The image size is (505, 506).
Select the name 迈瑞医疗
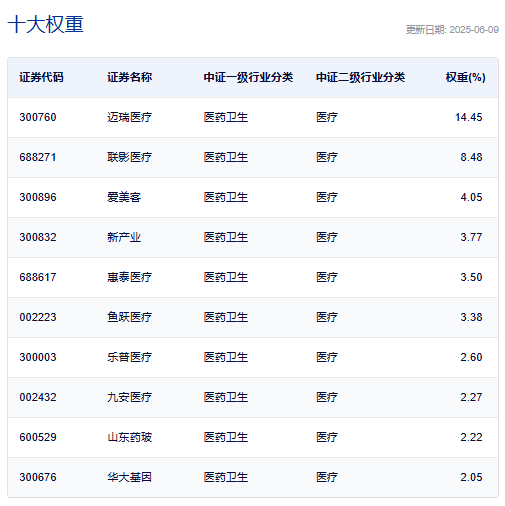[x=130, y=117]
